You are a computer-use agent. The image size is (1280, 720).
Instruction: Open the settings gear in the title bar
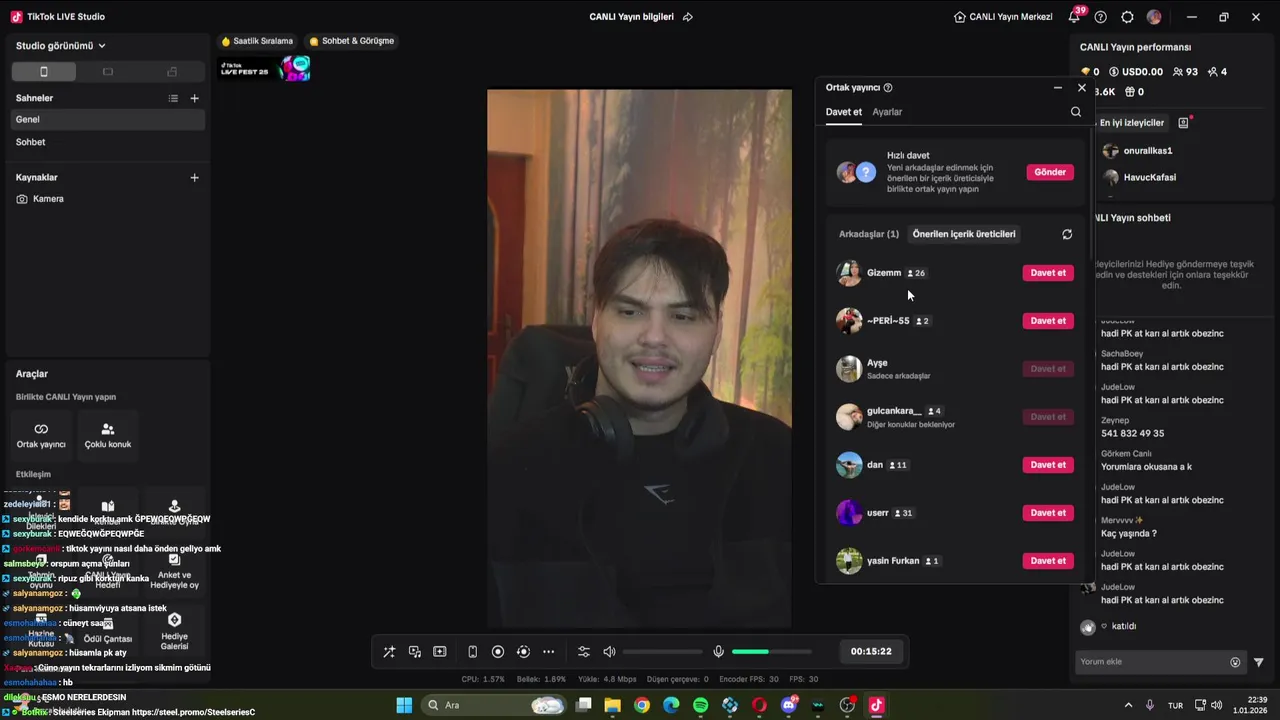[x=1127, y=17]
